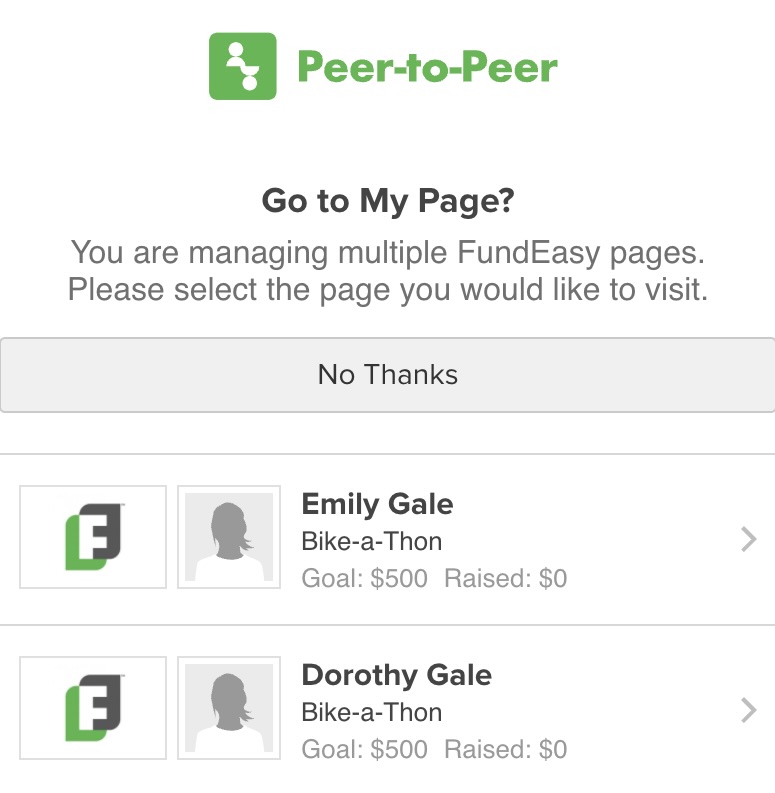Select Emily Gale's profile avatar

coord(229,537)
